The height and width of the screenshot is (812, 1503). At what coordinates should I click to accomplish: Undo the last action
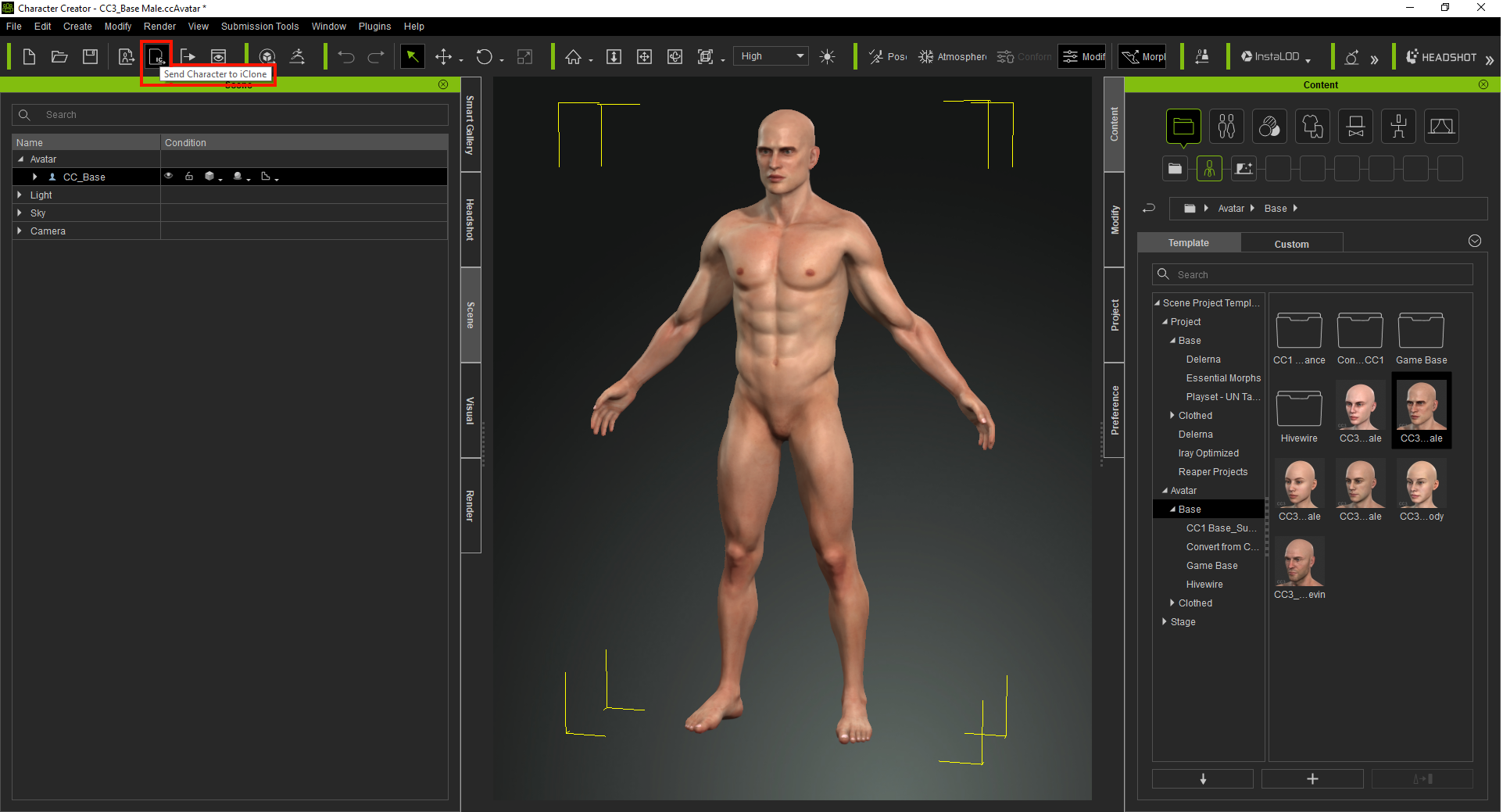(x=346, y=57)
